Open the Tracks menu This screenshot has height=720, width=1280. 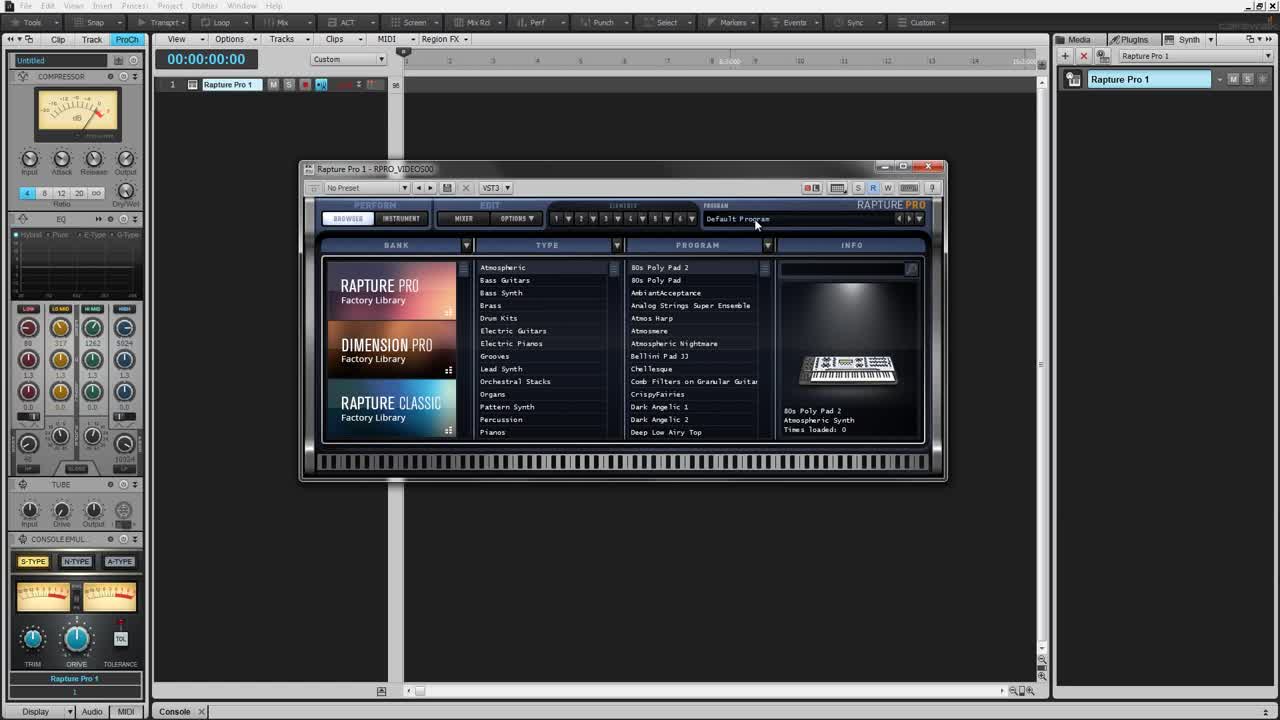click(x=282, y=39)
